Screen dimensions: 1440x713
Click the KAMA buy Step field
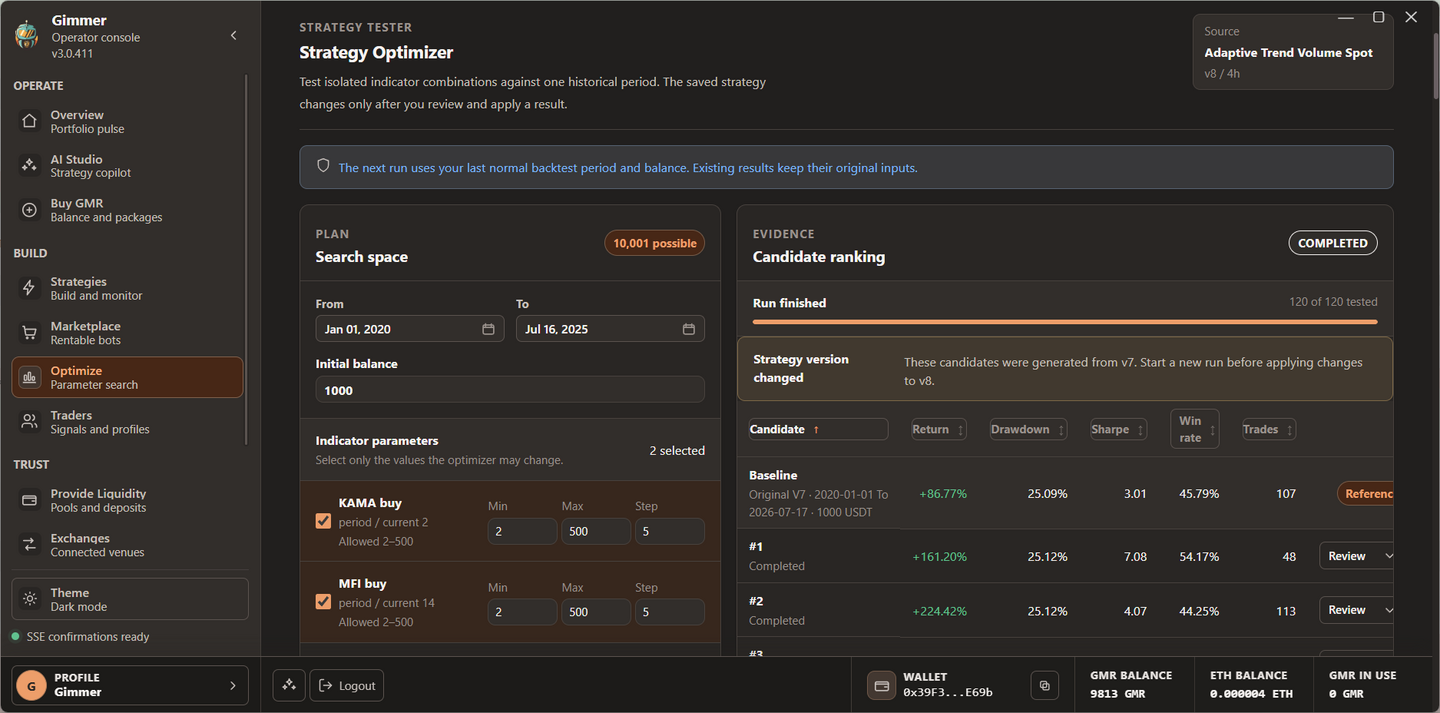click(669, 531)
